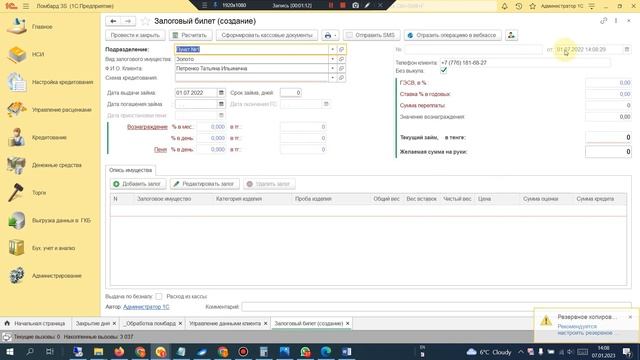Toggle the Без выкупа checkbox
The height and width of the screenshot is (360, 640).
pyautogui.click(x=444, y=71)
